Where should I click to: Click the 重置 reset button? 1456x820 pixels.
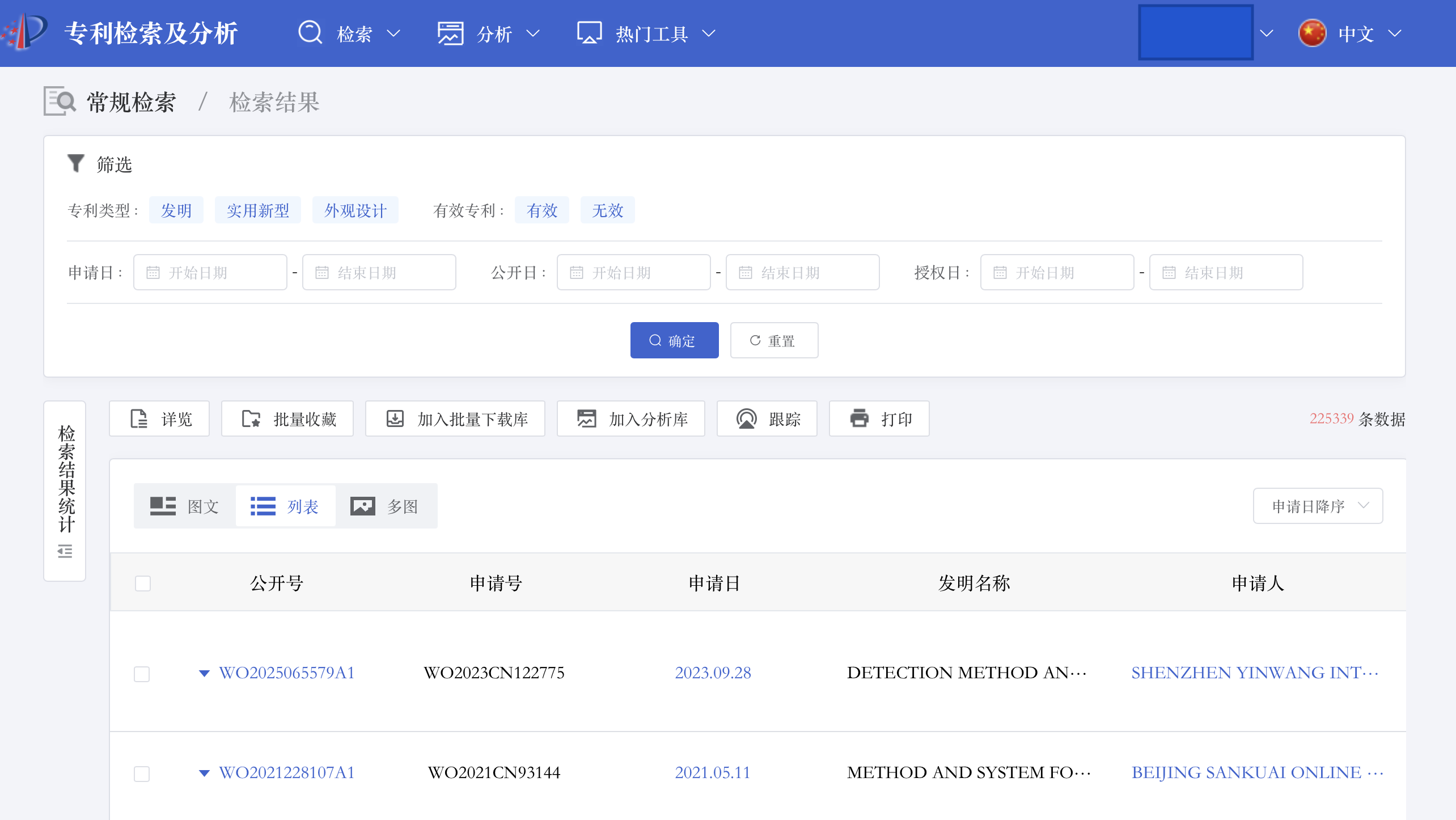(x=774, y=340)
